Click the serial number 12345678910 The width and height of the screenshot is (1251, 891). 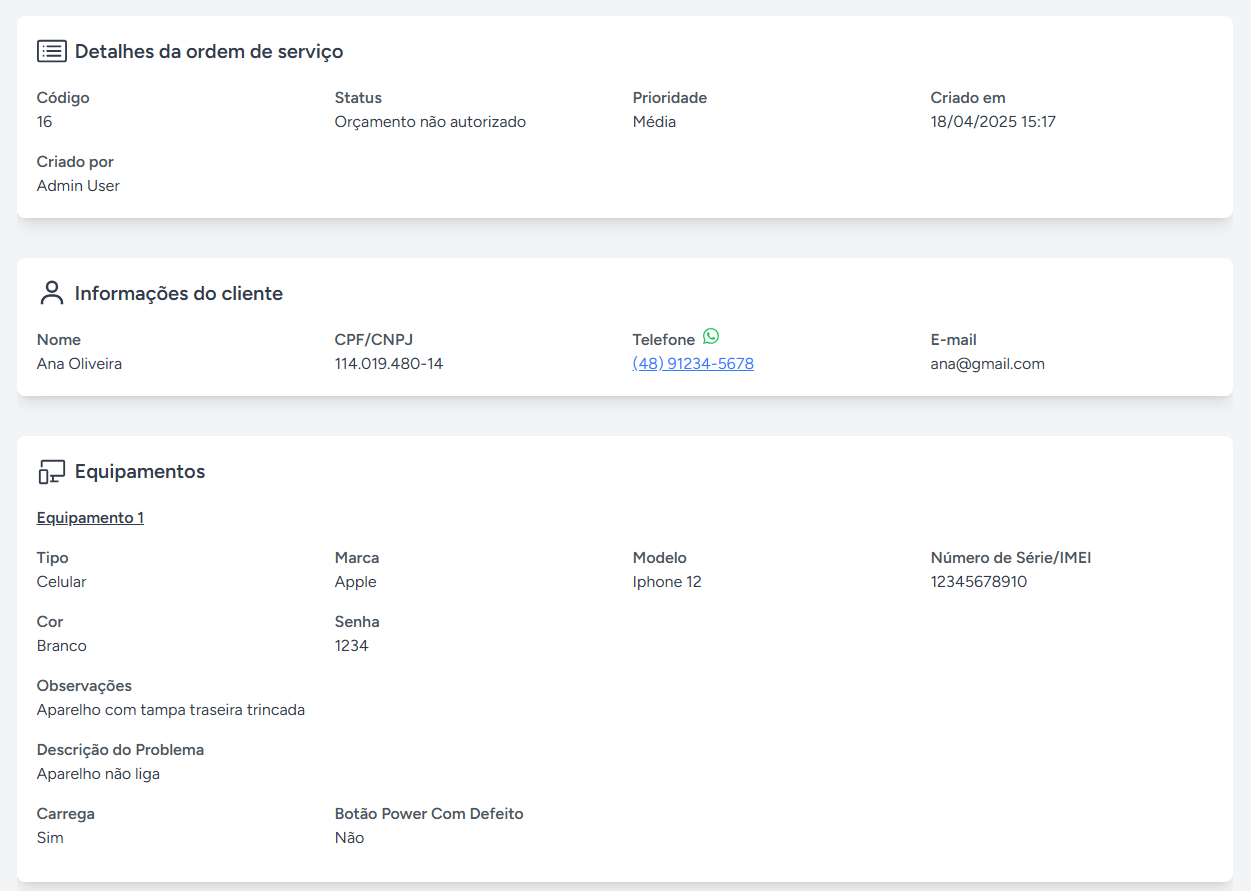pyautogui.click(x=978, y=582)
